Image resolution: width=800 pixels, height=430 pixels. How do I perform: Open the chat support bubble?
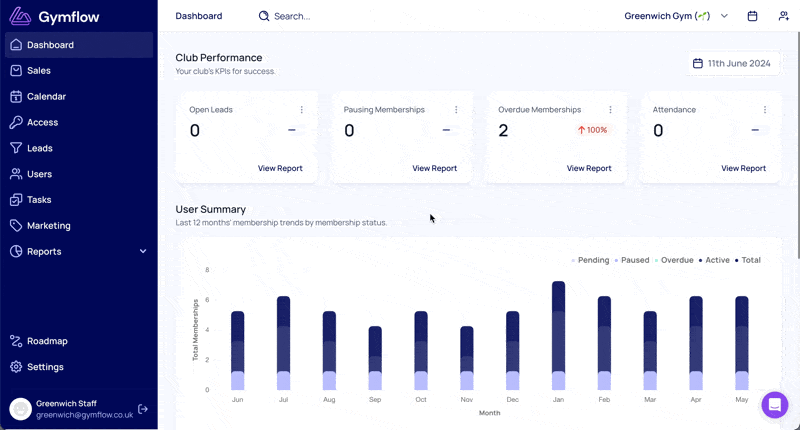[774, 404]
